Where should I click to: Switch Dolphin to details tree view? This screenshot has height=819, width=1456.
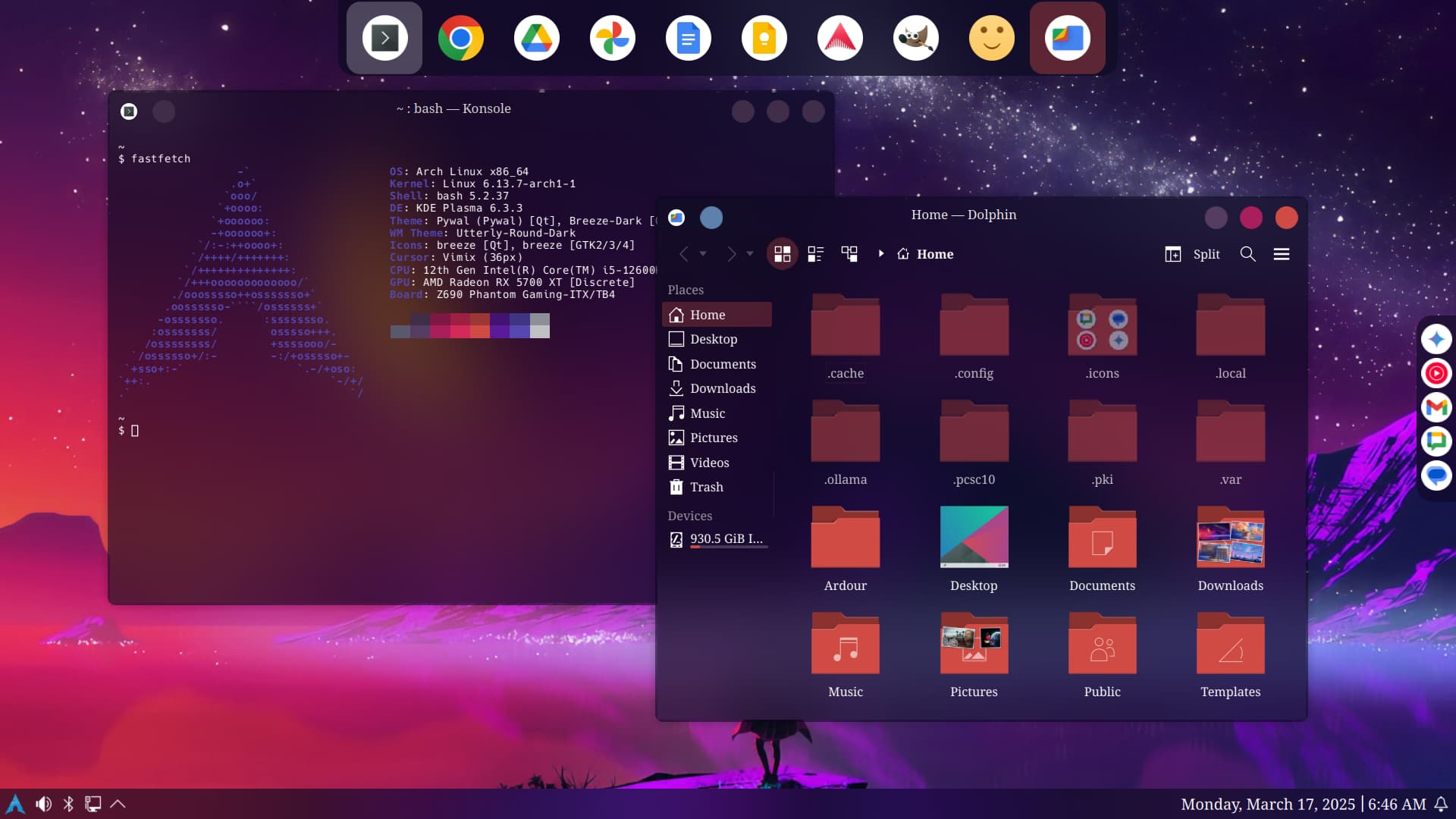click(x=849, y=254)
